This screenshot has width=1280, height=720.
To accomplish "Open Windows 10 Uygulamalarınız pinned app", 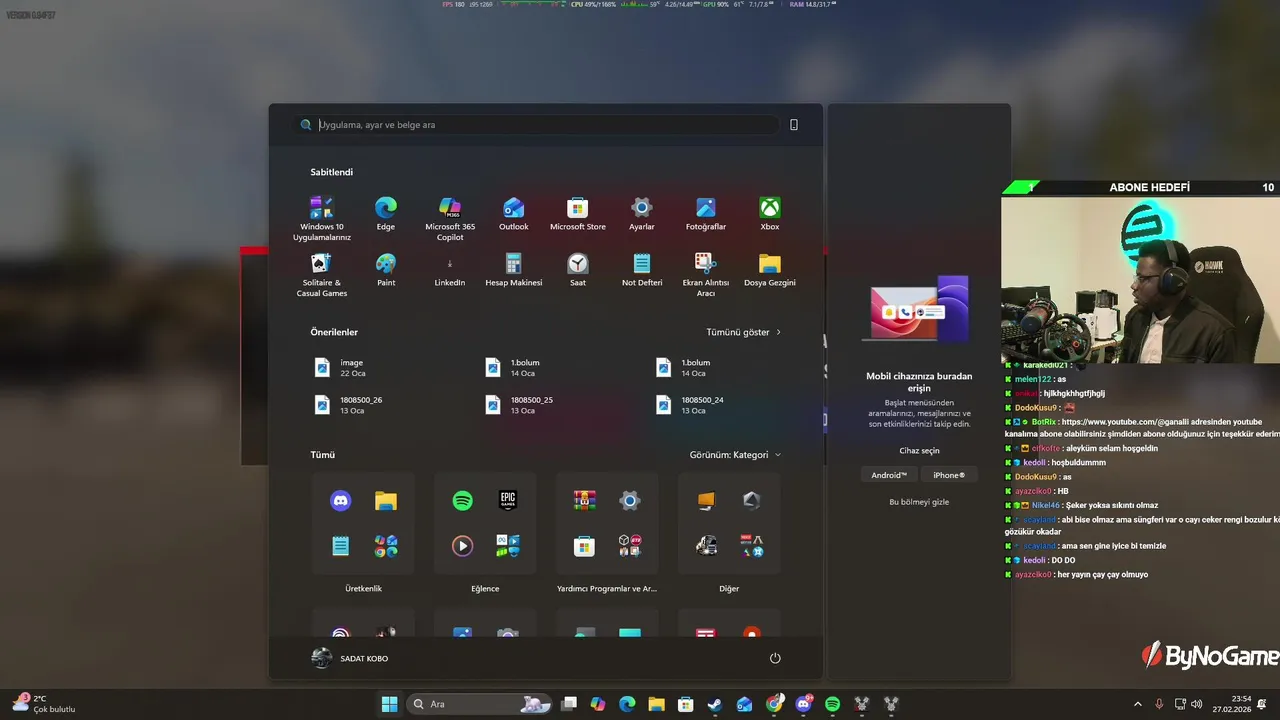I will pyautogui.click(x=321, y=218).
